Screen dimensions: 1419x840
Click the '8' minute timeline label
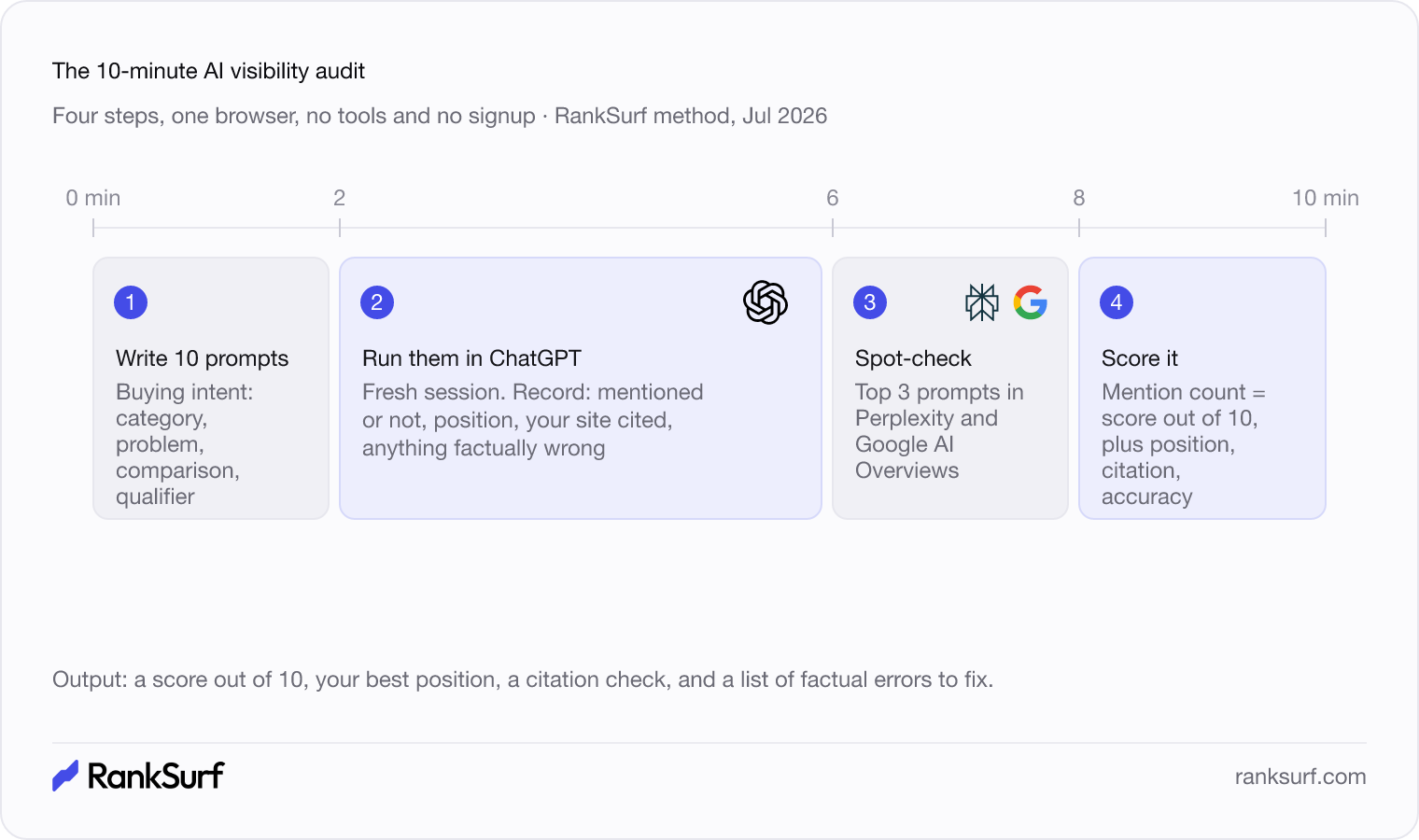click(1079, 198)
